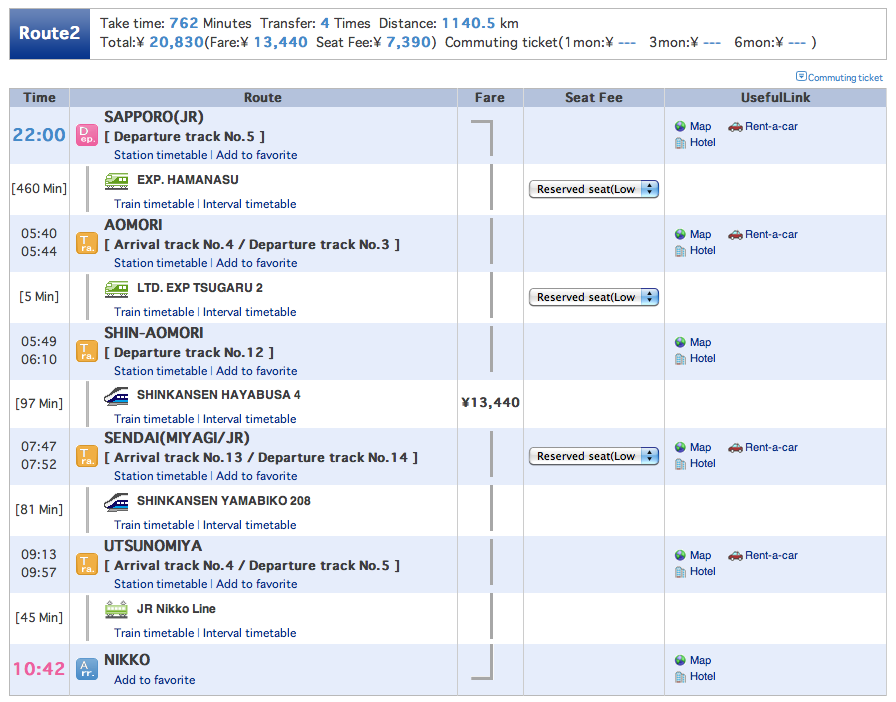This screenshot has height=702, width=896.
Task: Click the Hotel building icon in Nikko row
Action: point(680,677)
